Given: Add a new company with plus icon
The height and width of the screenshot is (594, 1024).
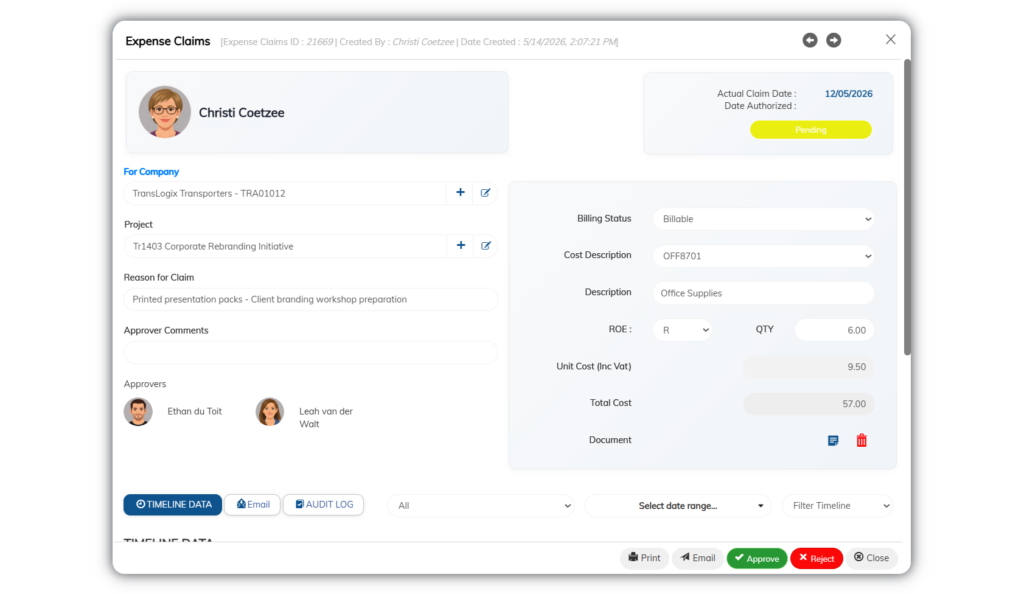Looking at the screenshot, I should point(460,193).
